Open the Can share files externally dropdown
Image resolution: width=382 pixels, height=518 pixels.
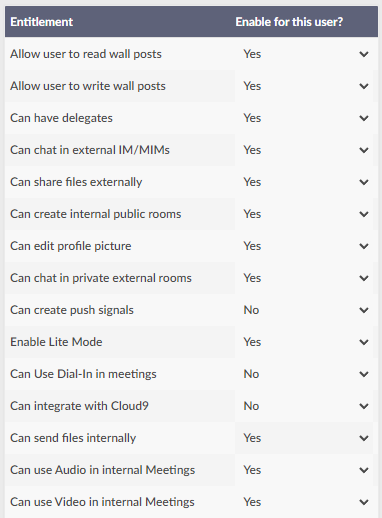[304, 182]
